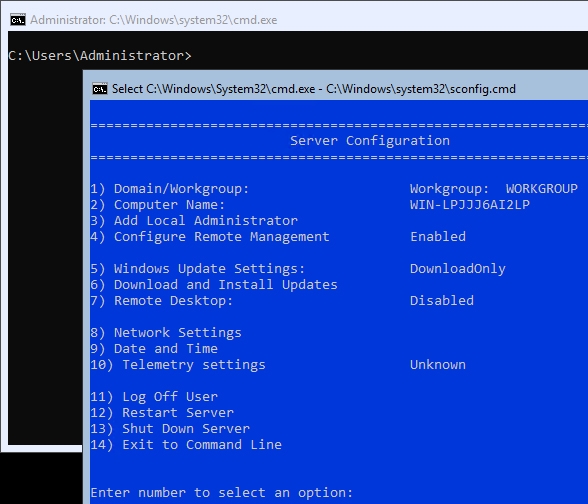Select the Telemetry settings line
Viewport: 588px width, 504px height.
[x=278, y=365]
